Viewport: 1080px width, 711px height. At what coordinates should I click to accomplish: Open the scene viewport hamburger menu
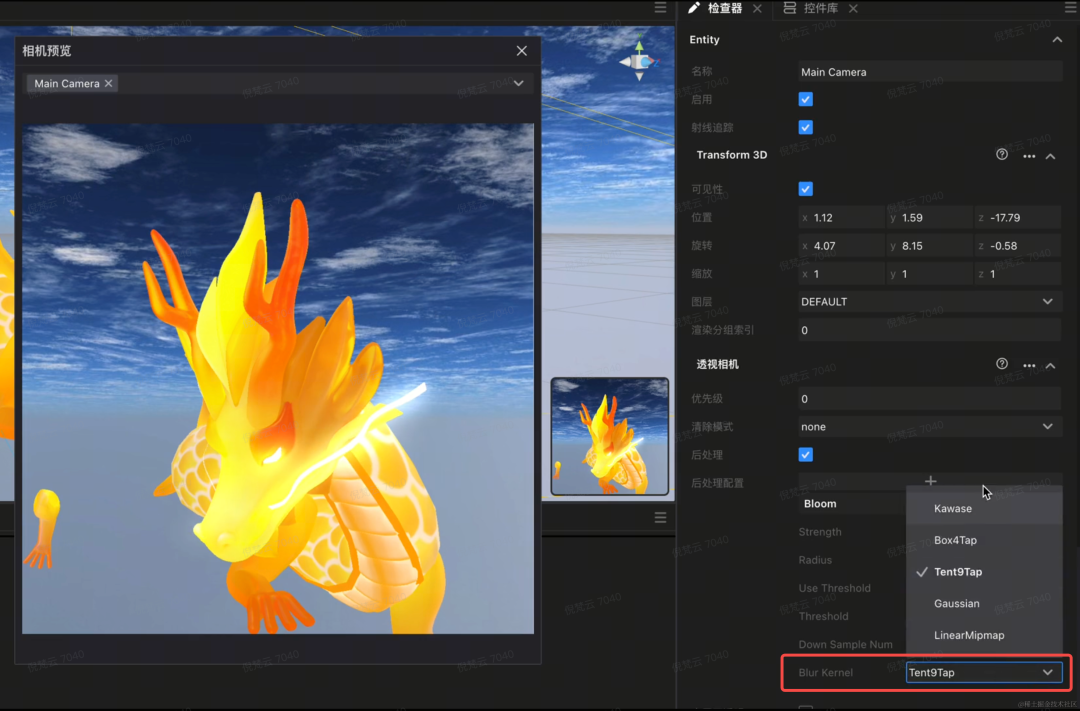pyautogui.click(x=660, y=8)
